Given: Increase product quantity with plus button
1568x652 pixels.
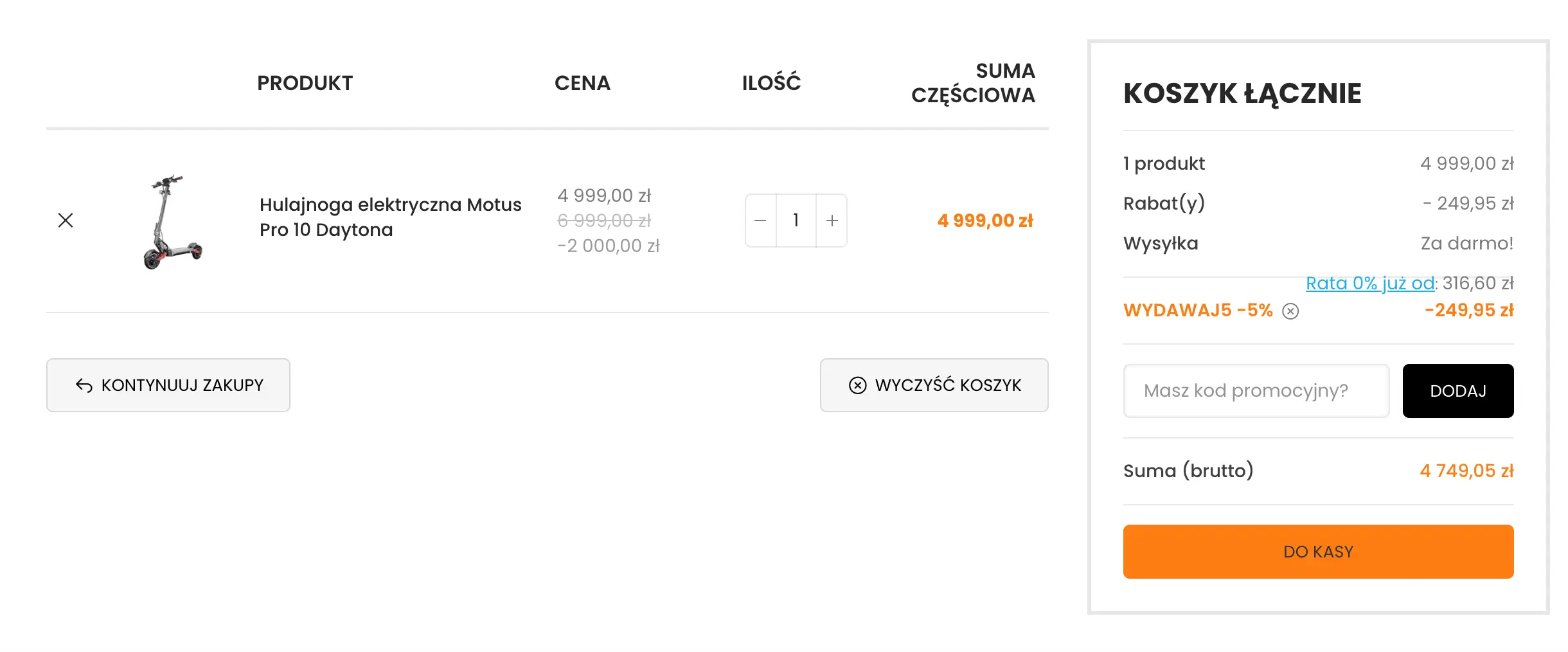Looking at the screenshot, I should [x=832, y=221].
